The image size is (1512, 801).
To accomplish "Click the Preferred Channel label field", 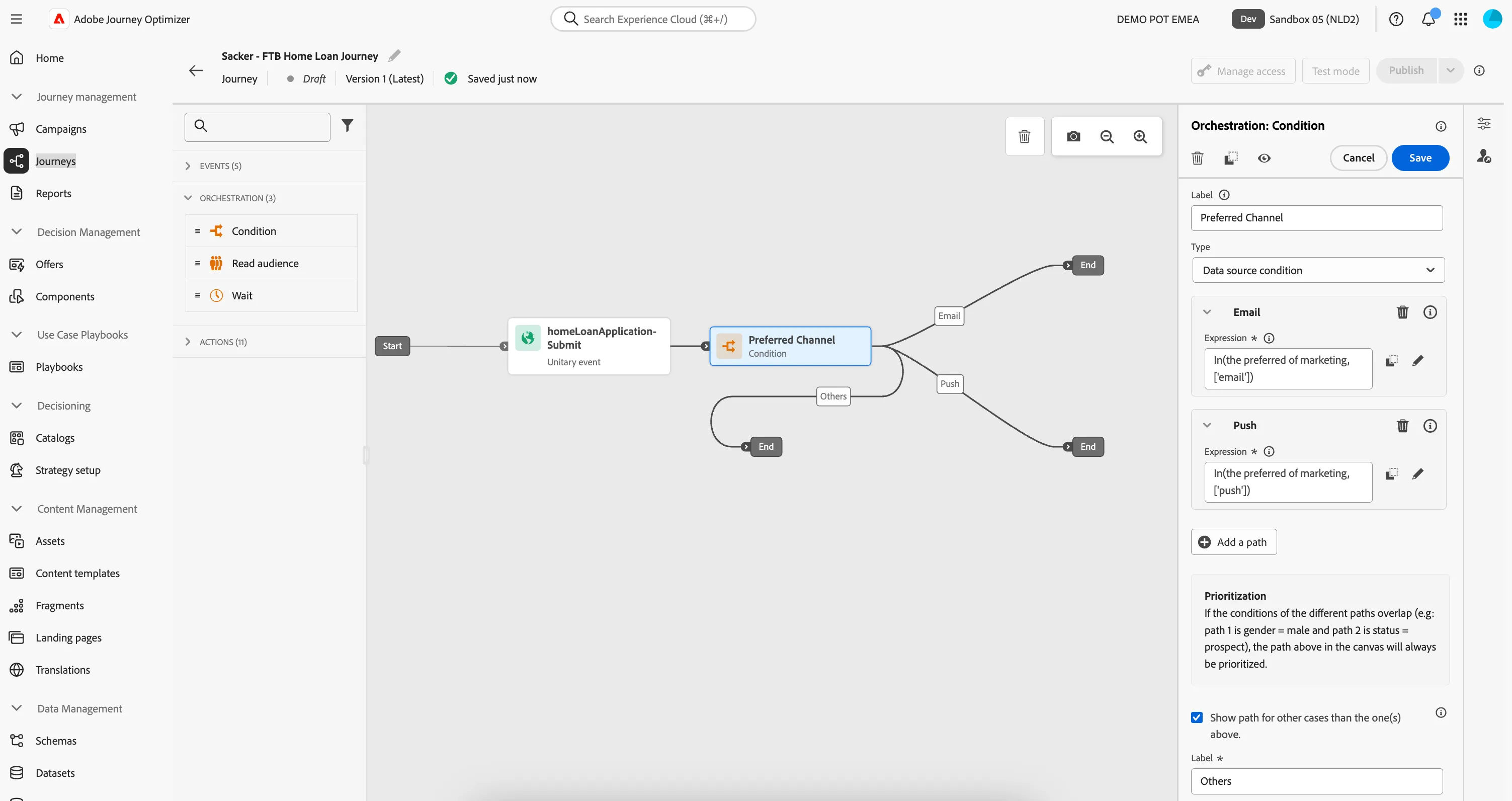I will point(1316,217).
